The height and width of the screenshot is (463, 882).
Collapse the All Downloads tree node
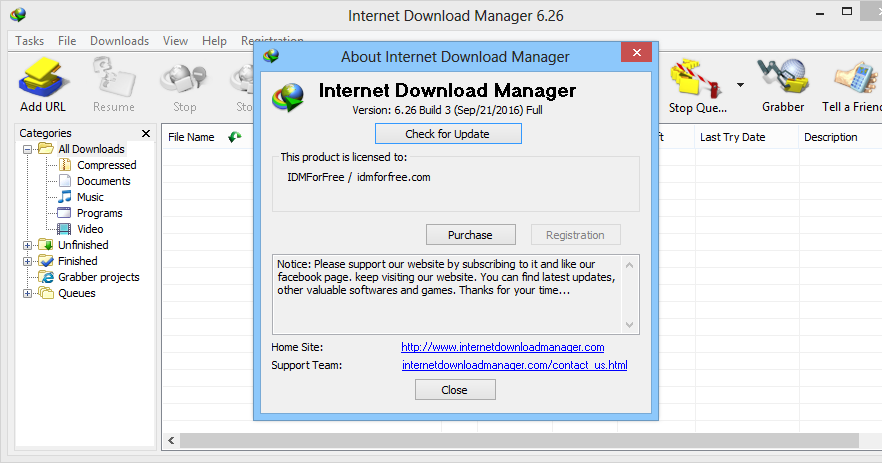coord(27,149)
